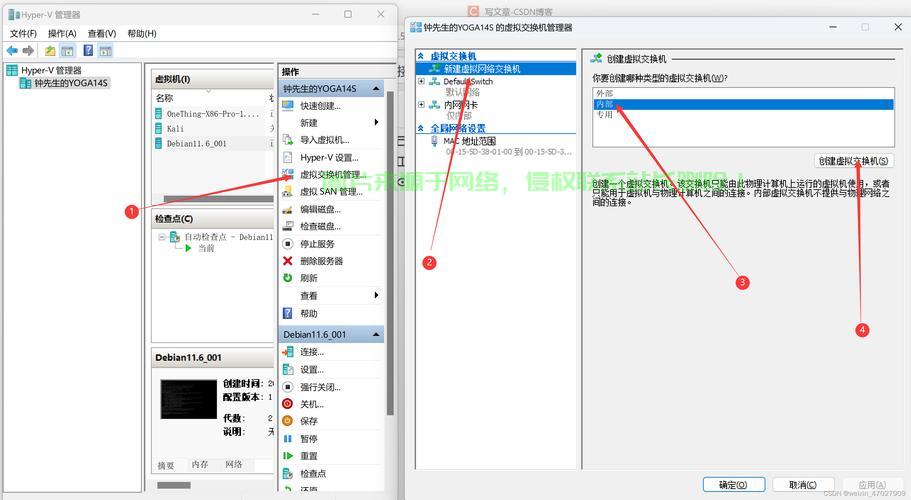Select OneThing-X86-Pro-1 virtual machine row
This screenshot has width=911, height=500.
(213, 114)
